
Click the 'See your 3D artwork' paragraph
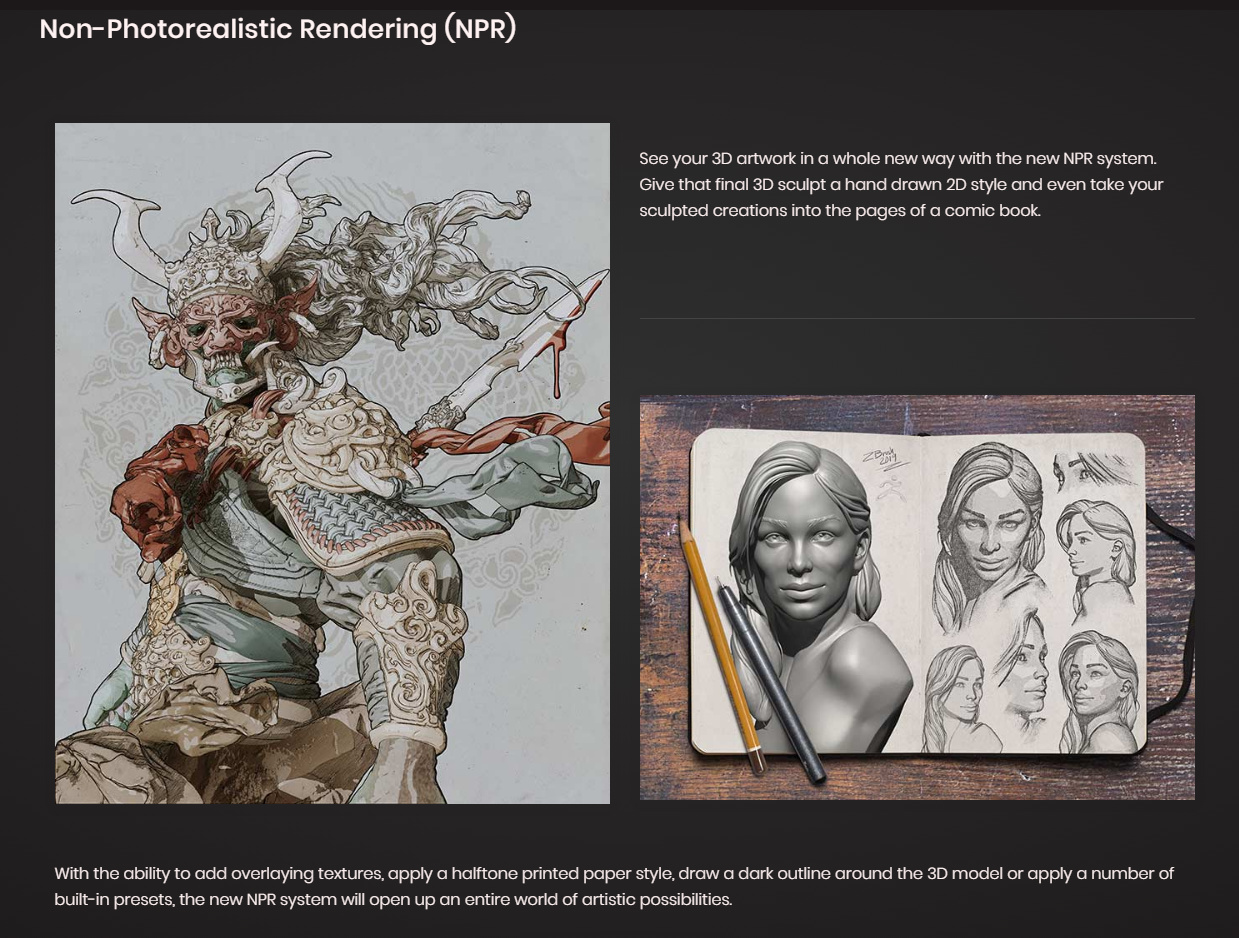900,185
